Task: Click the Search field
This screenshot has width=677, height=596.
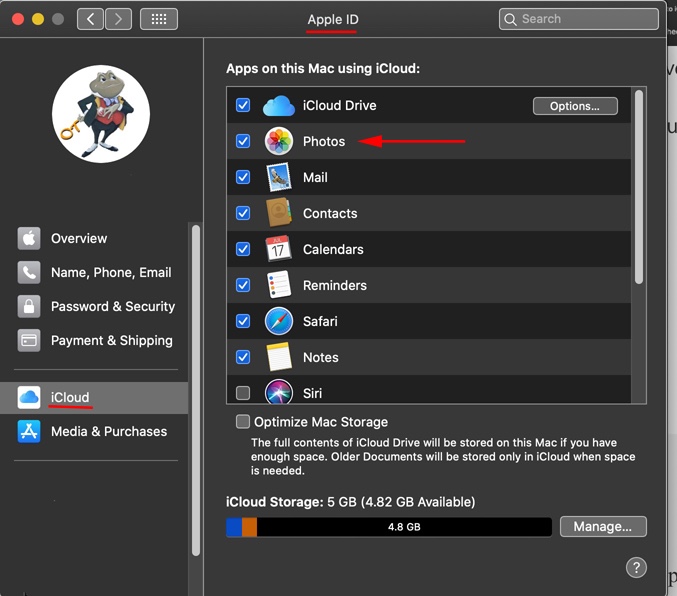Action: [x=579, y=19]
